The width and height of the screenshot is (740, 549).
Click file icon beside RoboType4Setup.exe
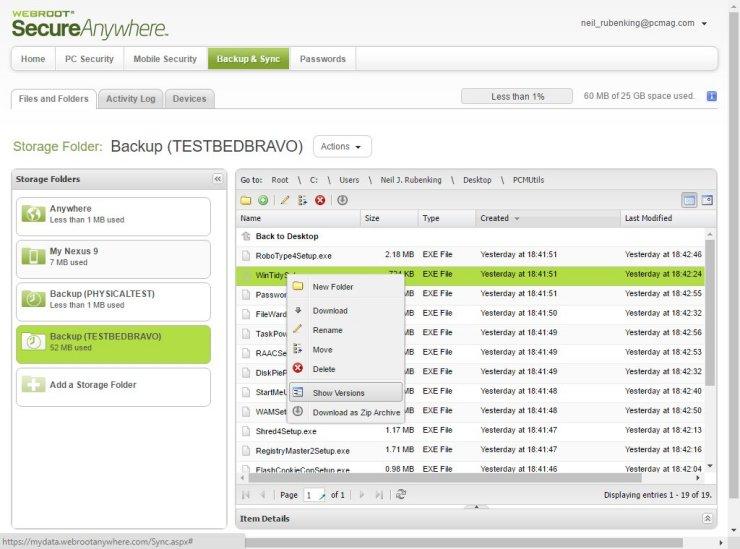pos(246,256)
